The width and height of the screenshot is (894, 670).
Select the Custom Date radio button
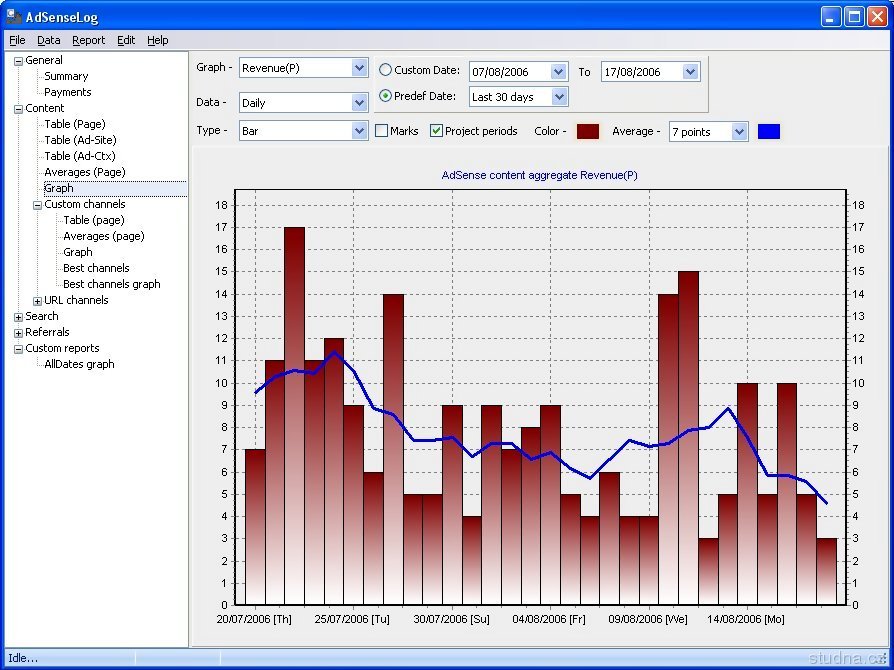pos(386,70)
